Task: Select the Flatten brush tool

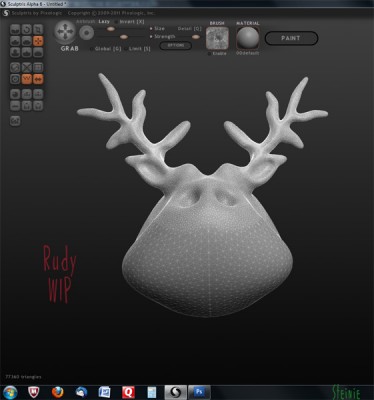Action: point(27,41)
